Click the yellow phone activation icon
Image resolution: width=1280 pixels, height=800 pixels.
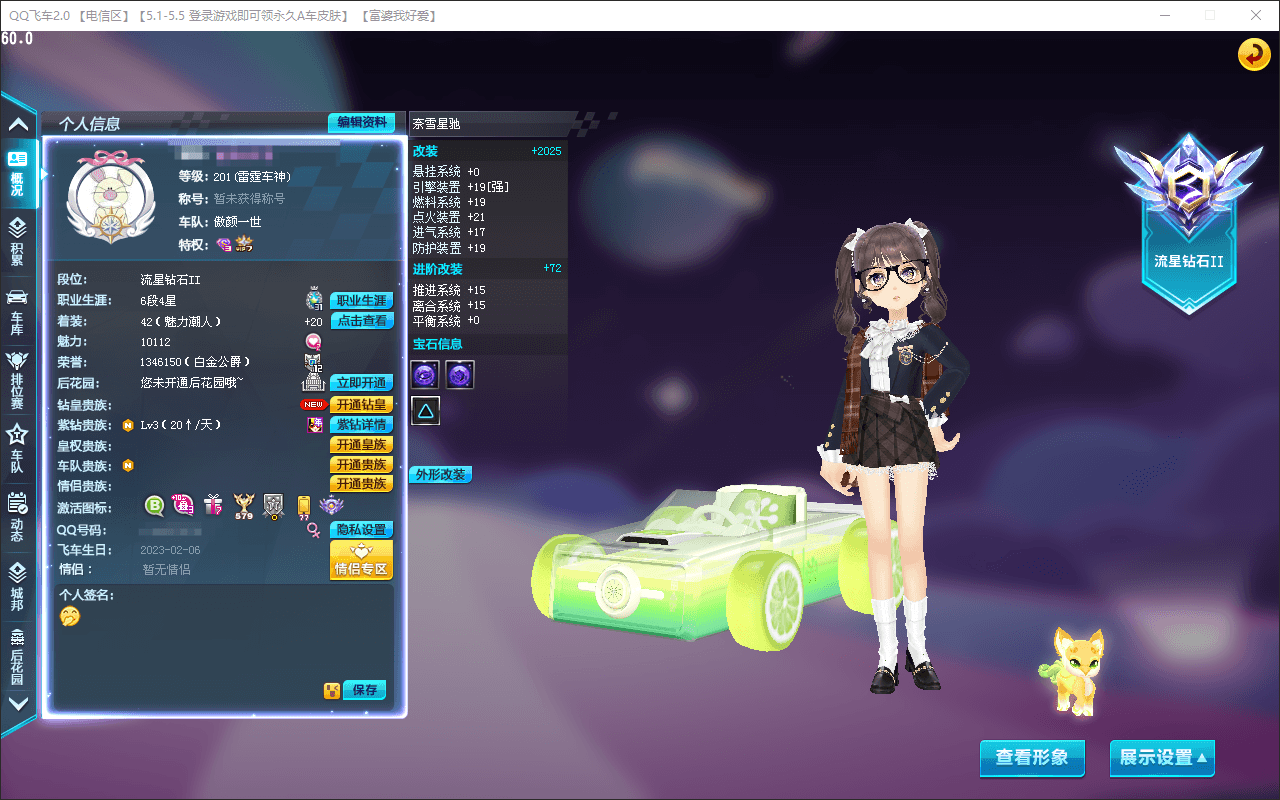(x=303, y=507)
